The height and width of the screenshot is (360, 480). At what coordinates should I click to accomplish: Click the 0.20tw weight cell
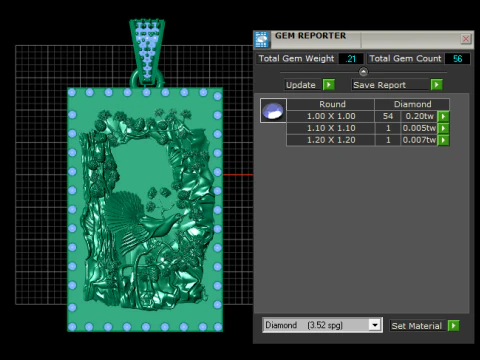(x=419, y=116)
